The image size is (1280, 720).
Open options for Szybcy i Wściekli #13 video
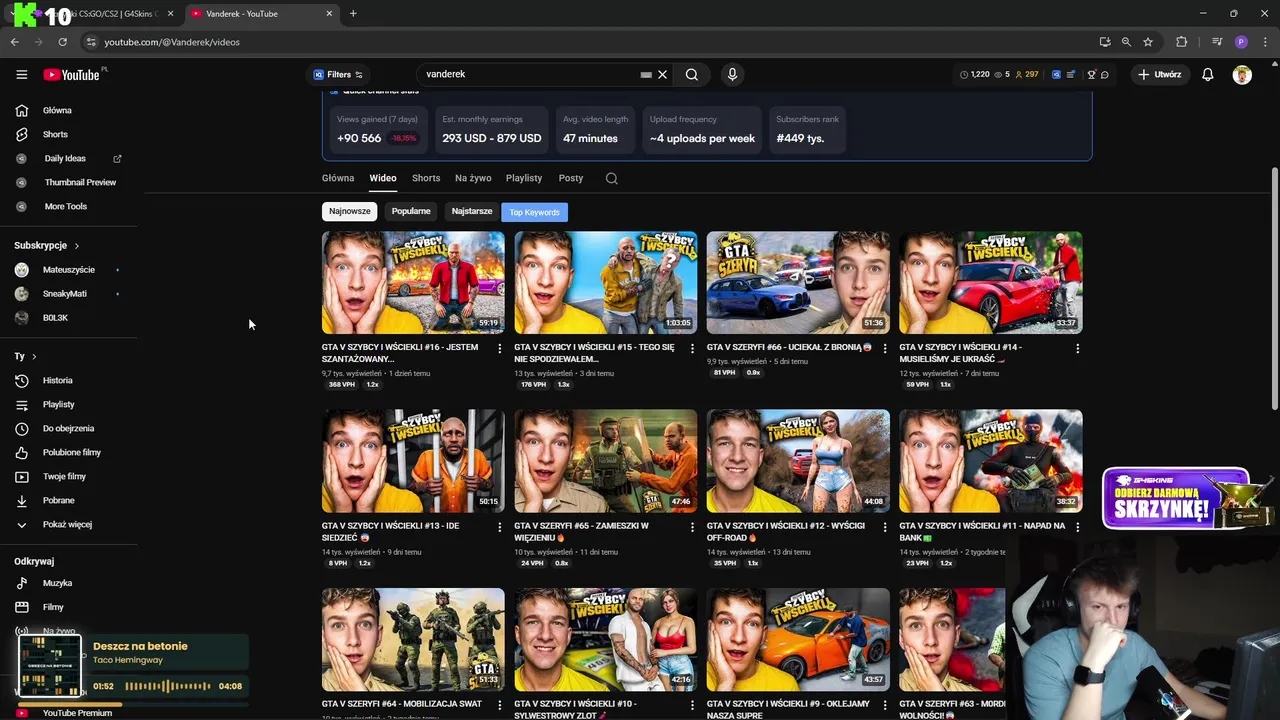500,526
